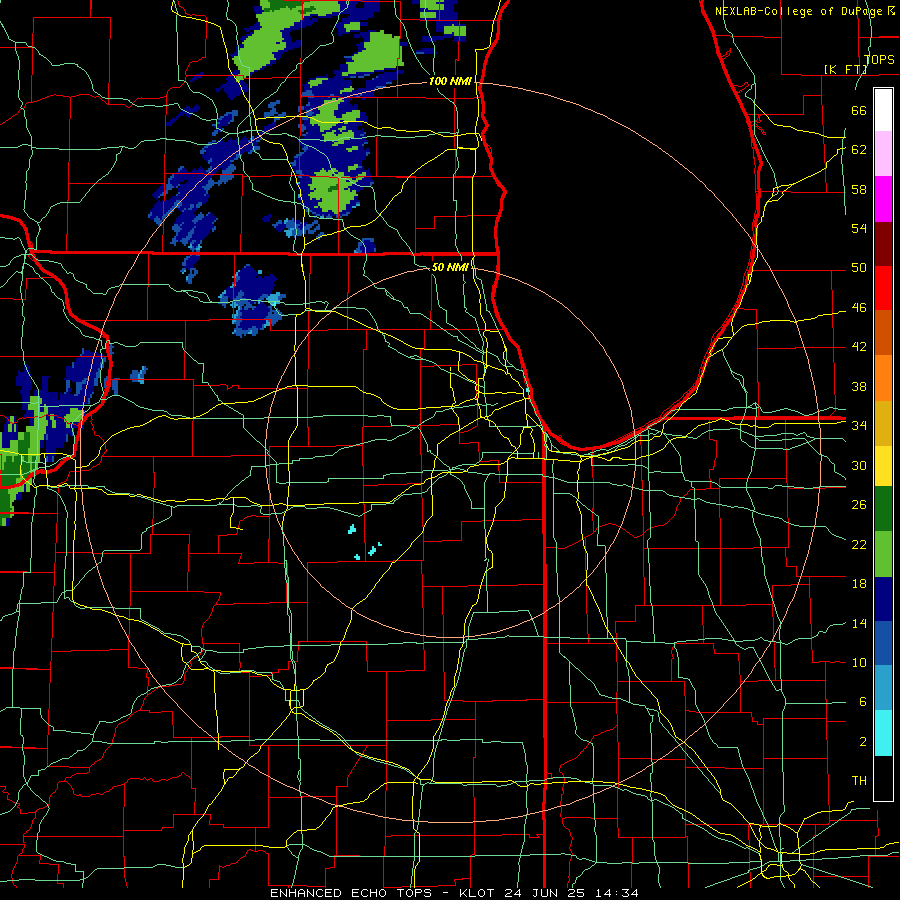Click the legend value 50

859,268
